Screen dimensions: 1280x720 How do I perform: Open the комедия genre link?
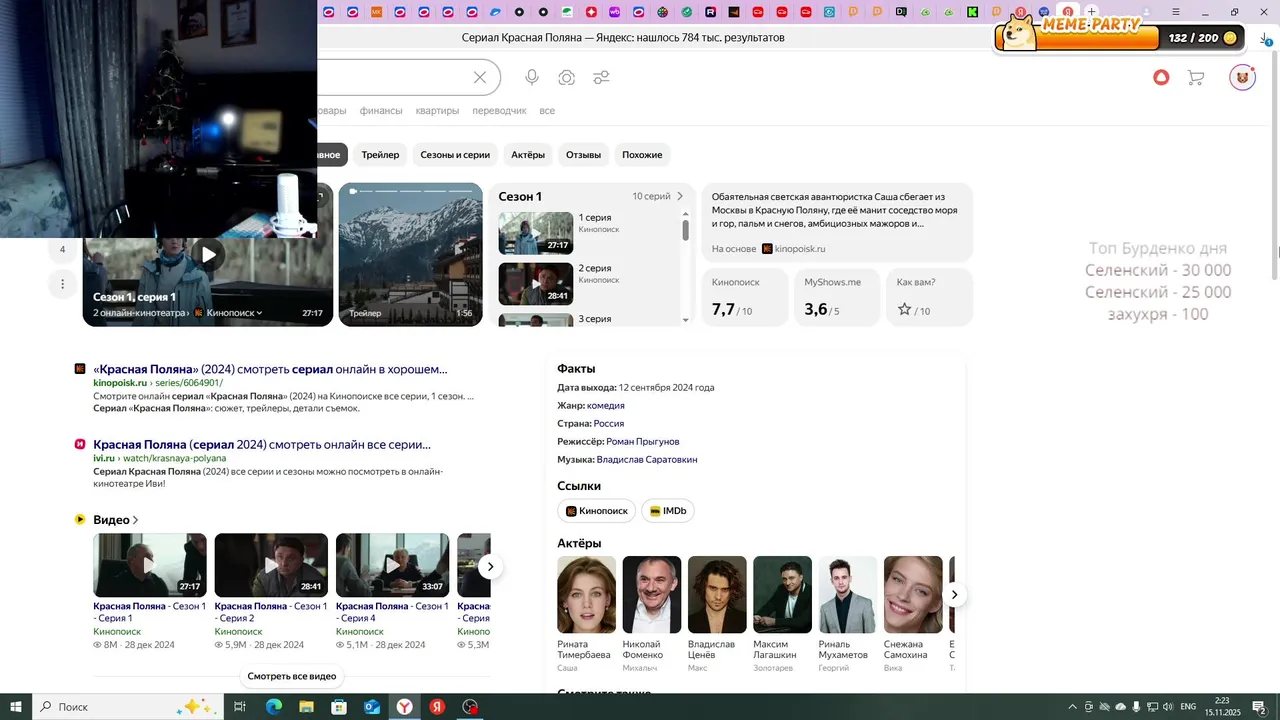606,406
